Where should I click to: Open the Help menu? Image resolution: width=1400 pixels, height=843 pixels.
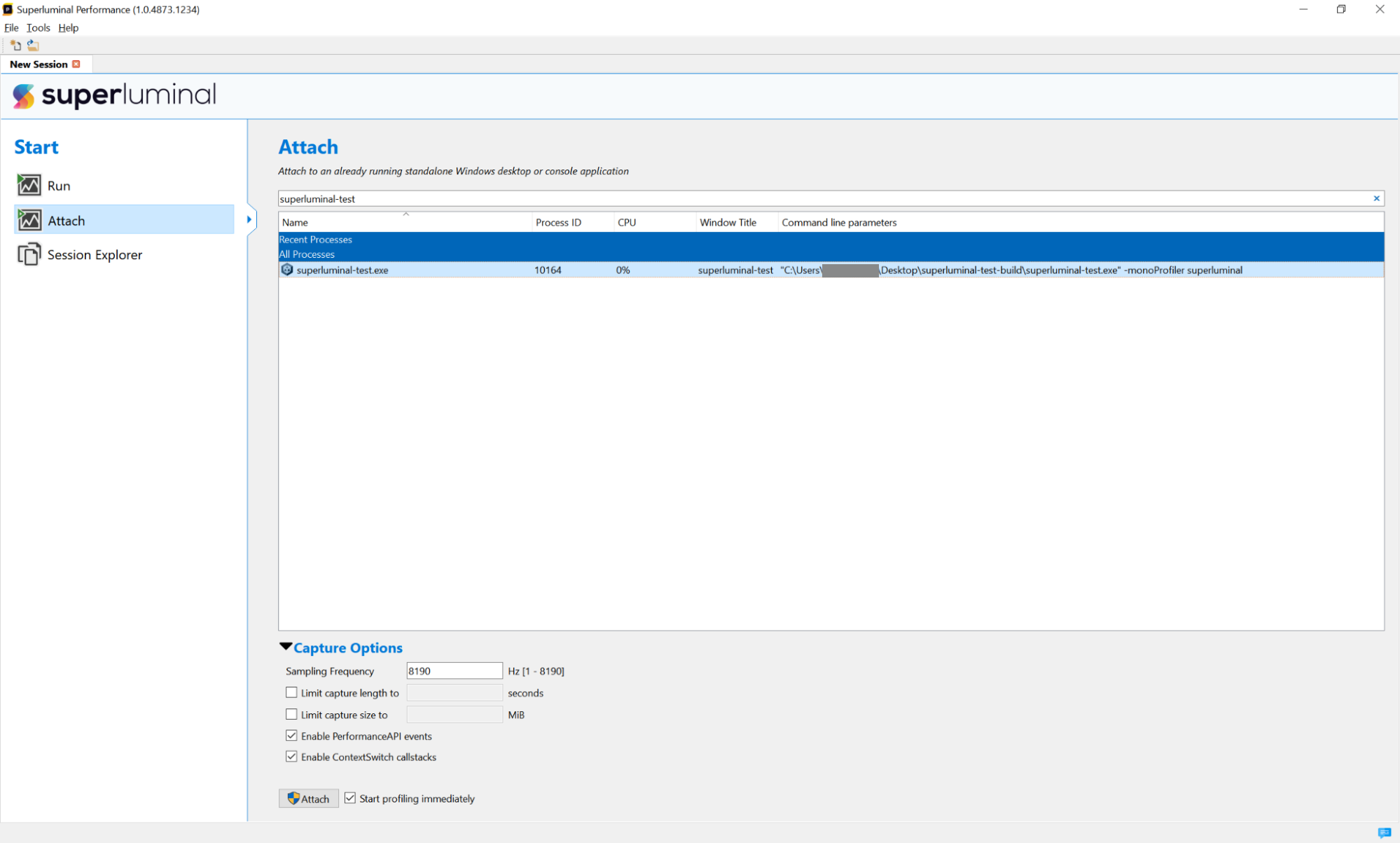pos(68,27)
